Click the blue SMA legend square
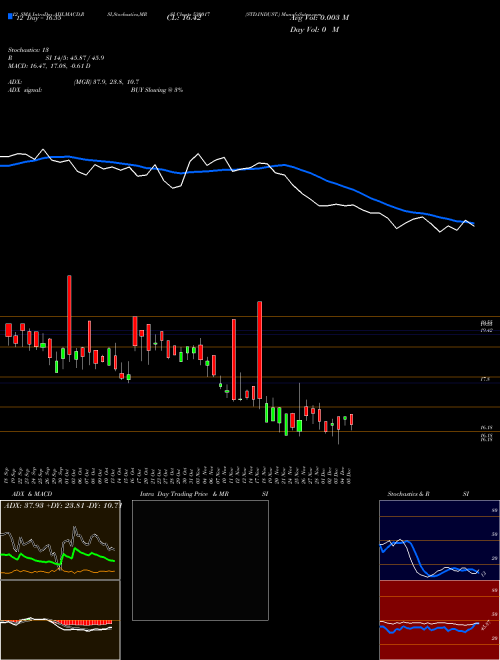 pyautogui.click(x=11, y=16)
